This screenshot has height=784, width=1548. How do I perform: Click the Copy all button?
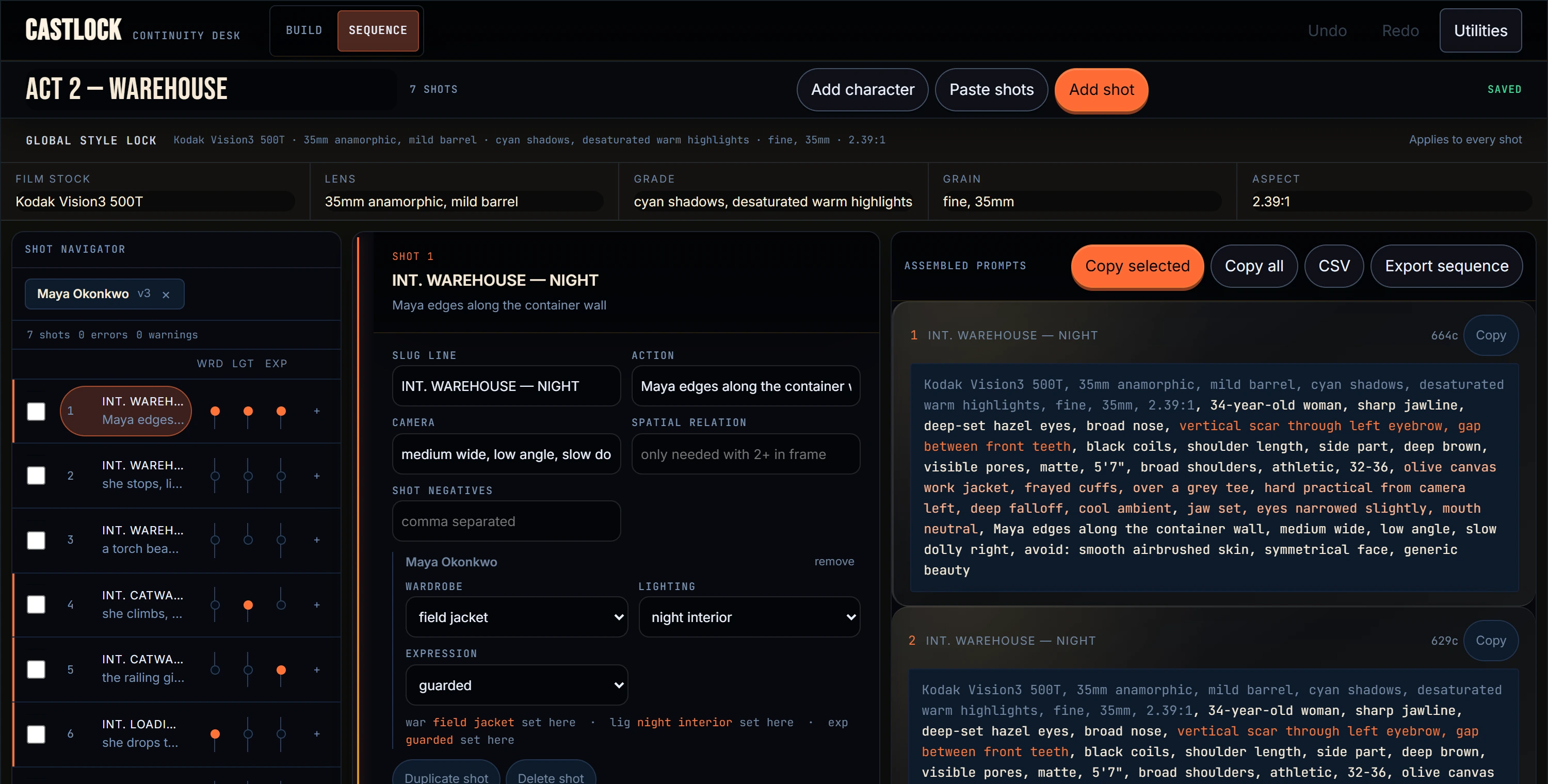tap(1253, 266)
